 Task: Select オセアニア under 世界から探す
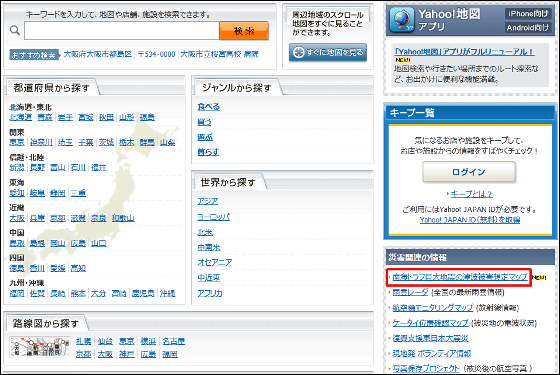click(x=215, y=262)
